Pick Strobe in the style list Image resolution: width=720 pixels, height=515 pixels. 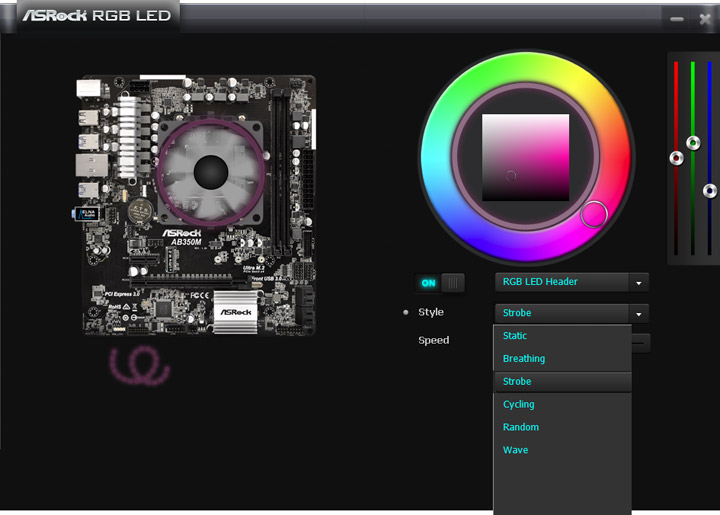pos(562,382)
